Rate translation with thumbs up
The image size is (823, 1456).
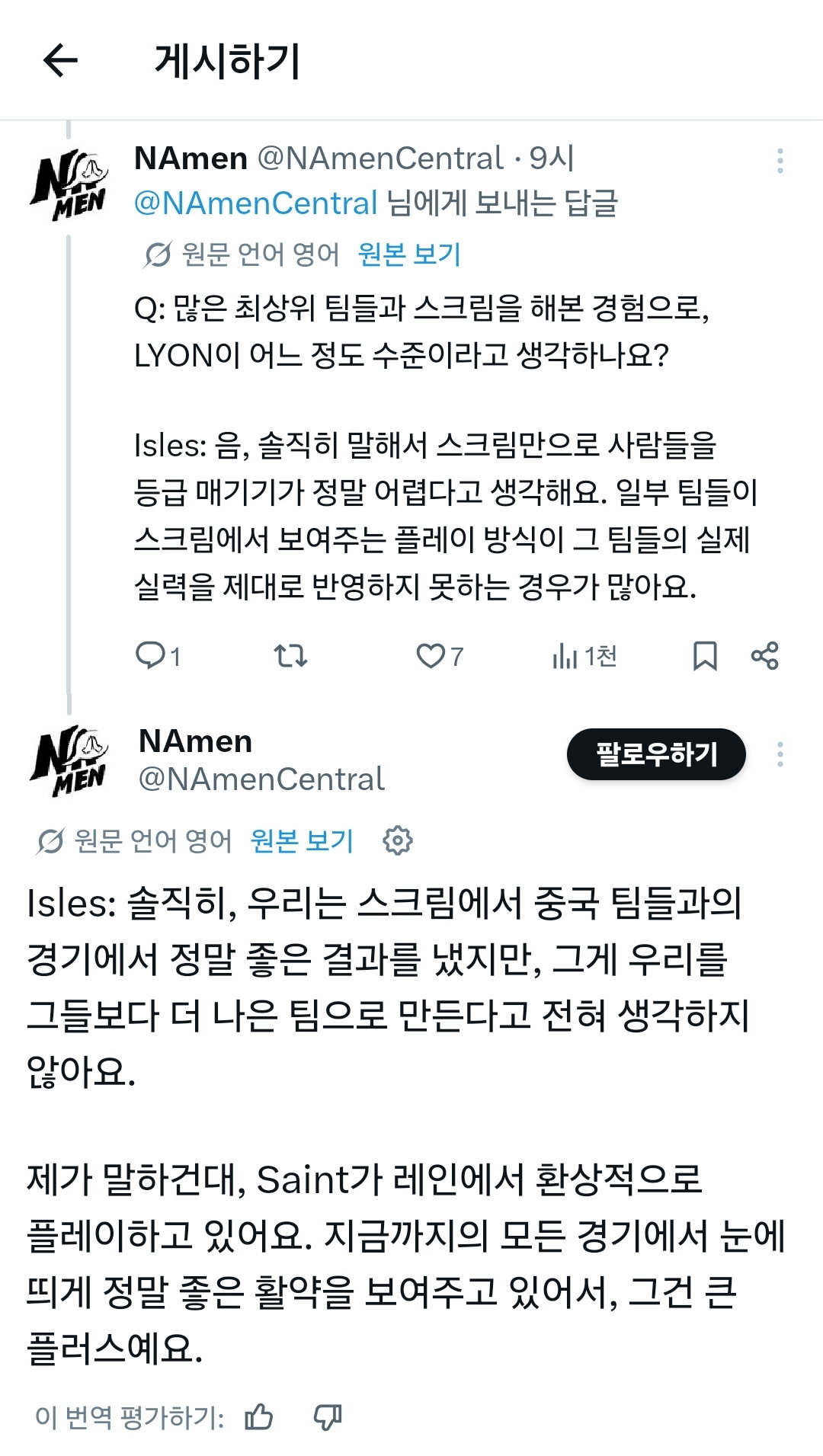[x=259, y=1417]
